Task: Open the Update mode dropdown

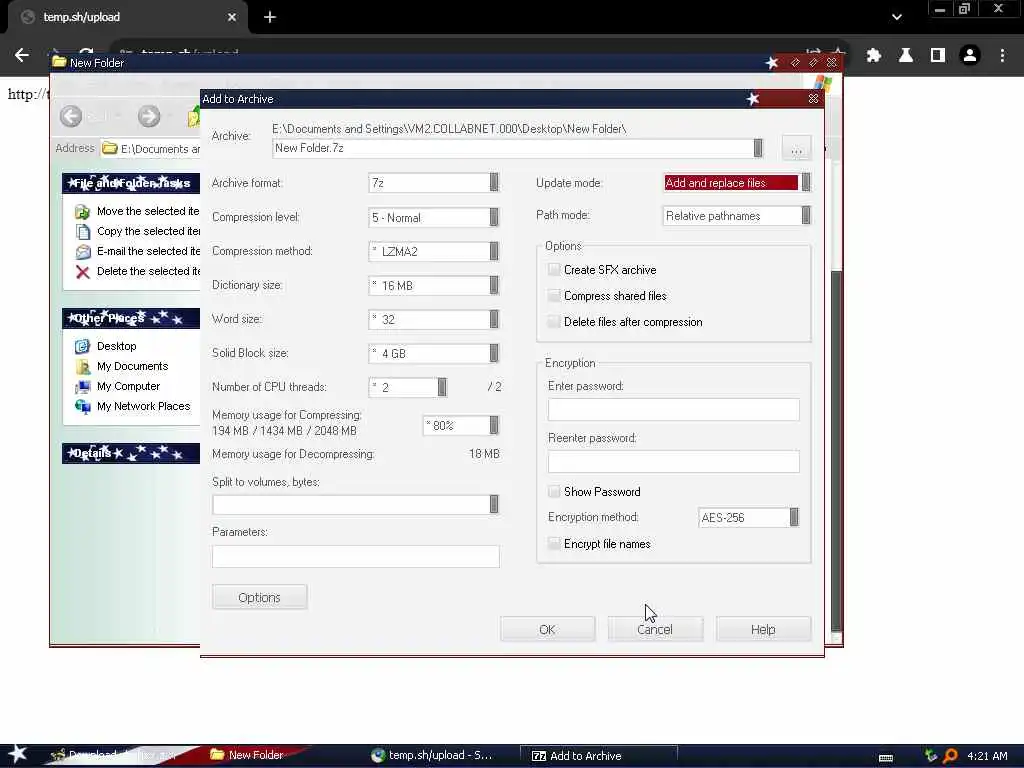Action: 806,183
